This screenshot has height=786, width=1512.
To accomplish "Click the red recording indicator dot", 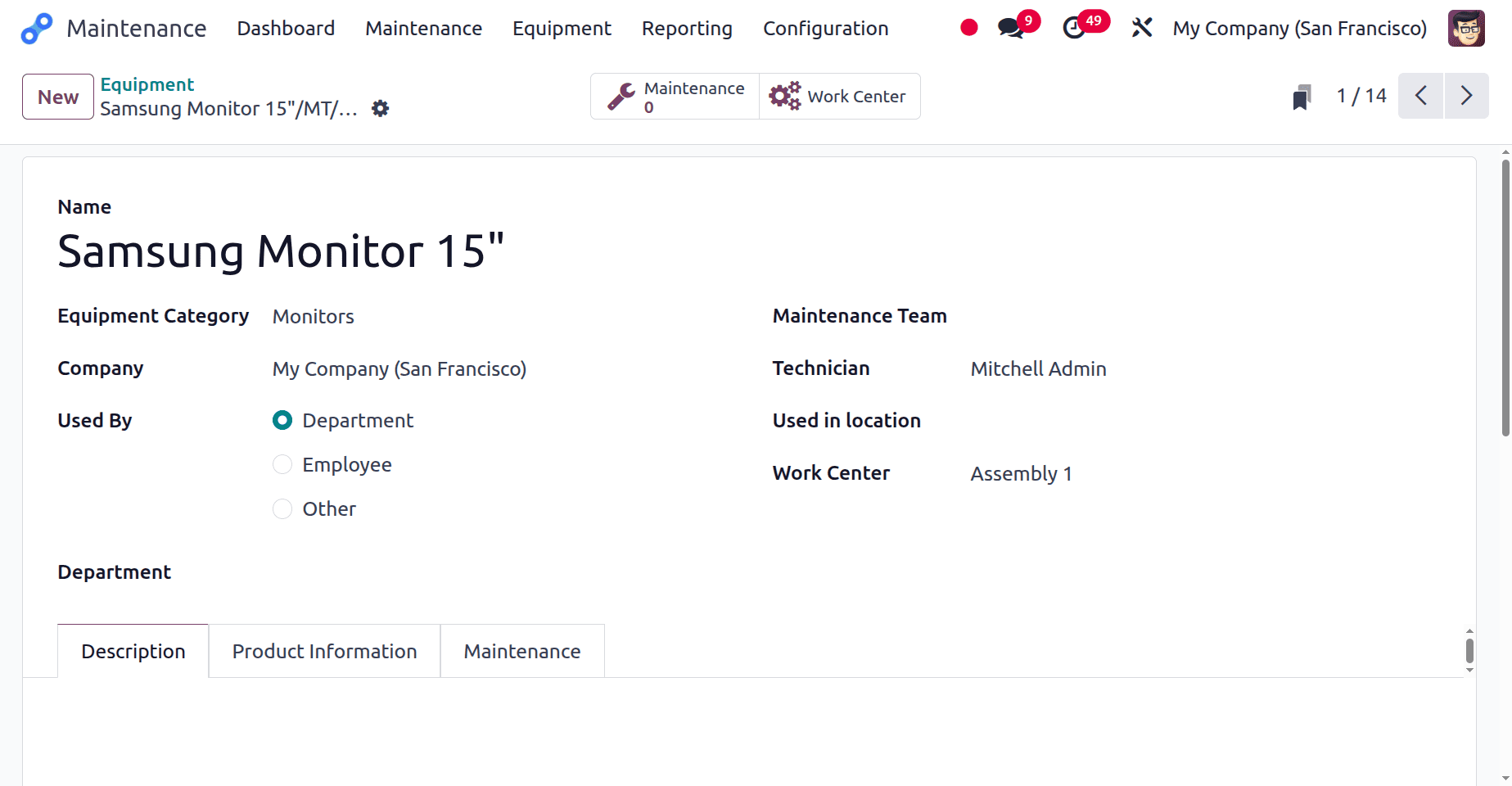I will click(x=969, y=29).
